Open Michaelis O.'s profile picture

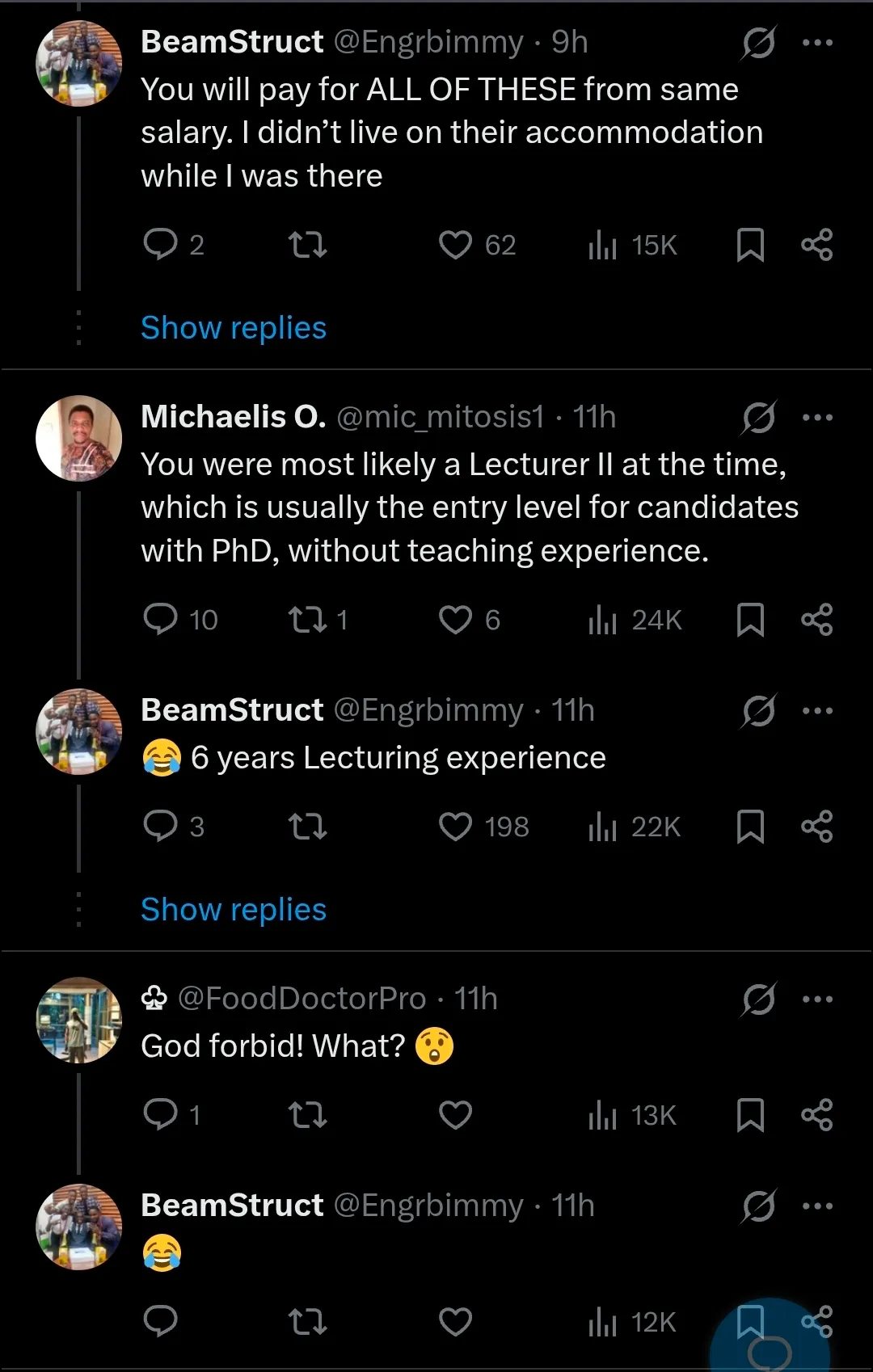79,438
